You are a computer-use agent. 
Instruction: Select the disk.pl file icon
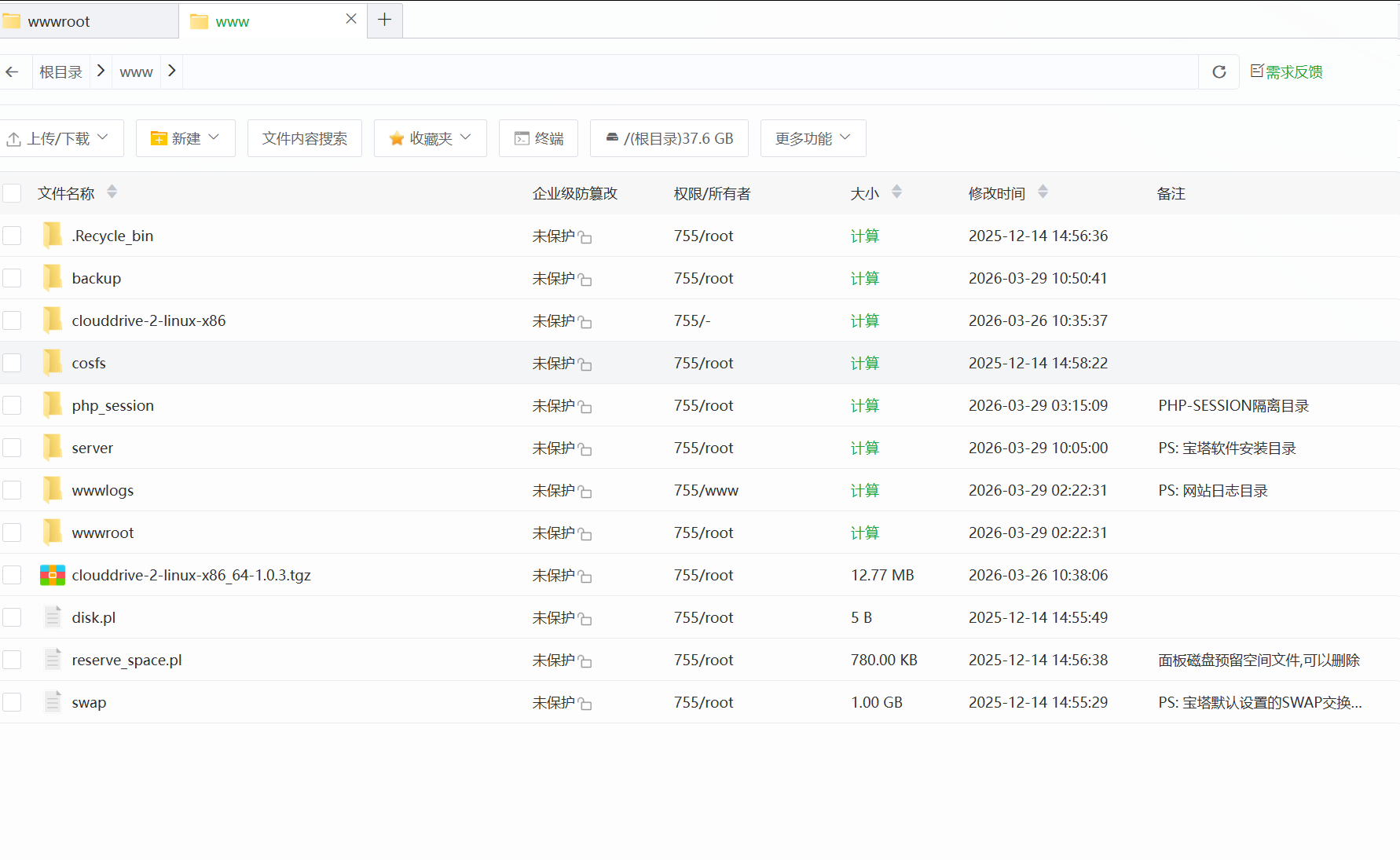tap(52, 617)
